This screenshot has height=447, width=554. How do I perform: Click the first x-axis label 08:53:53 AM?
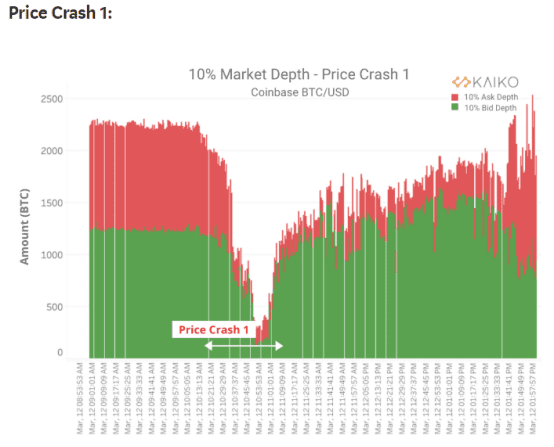(x=80, y=398)
